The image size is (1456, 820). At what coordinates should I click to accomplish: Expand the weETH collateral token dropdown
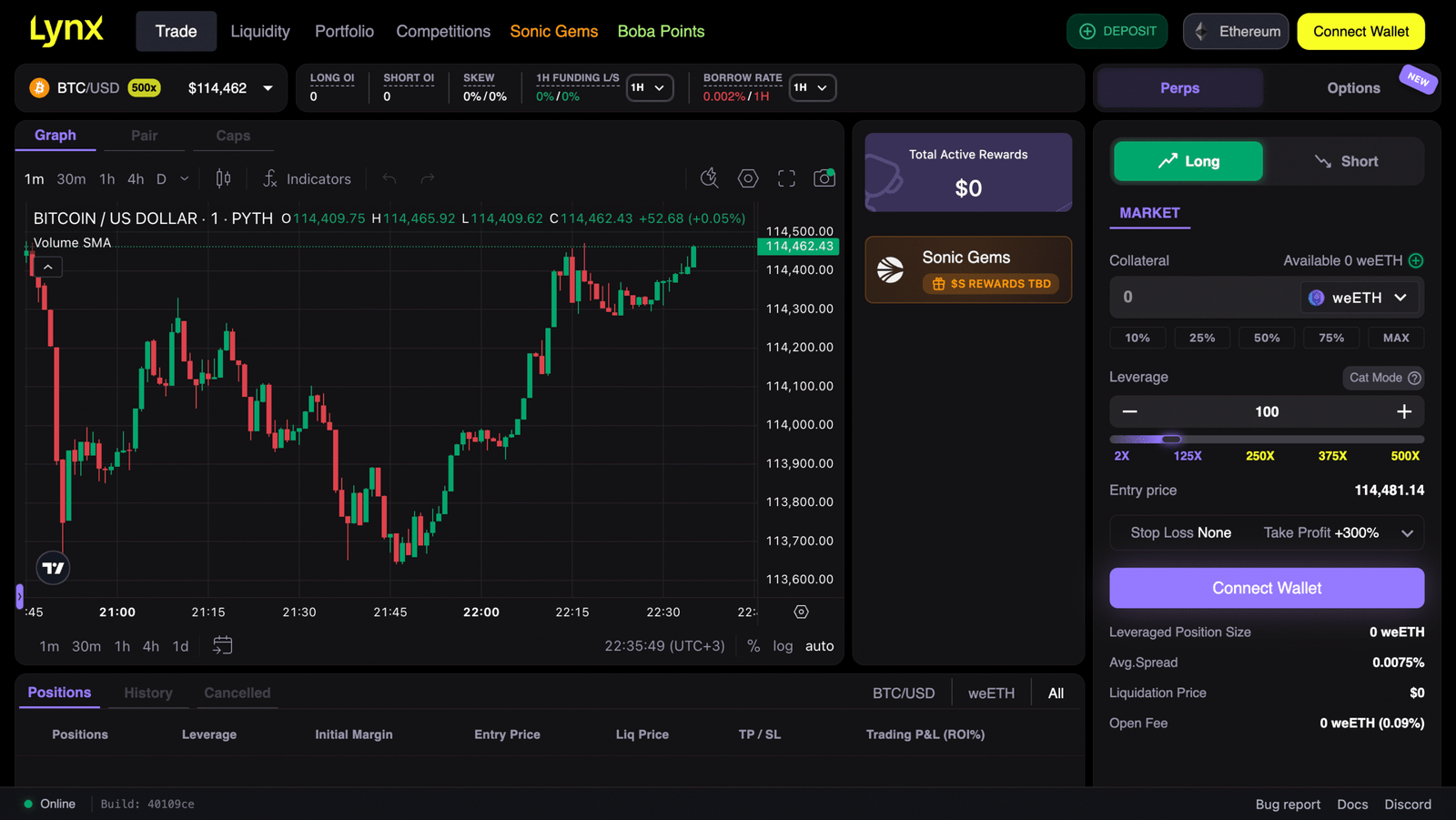pyautogui.click(x=1359, y=298)
